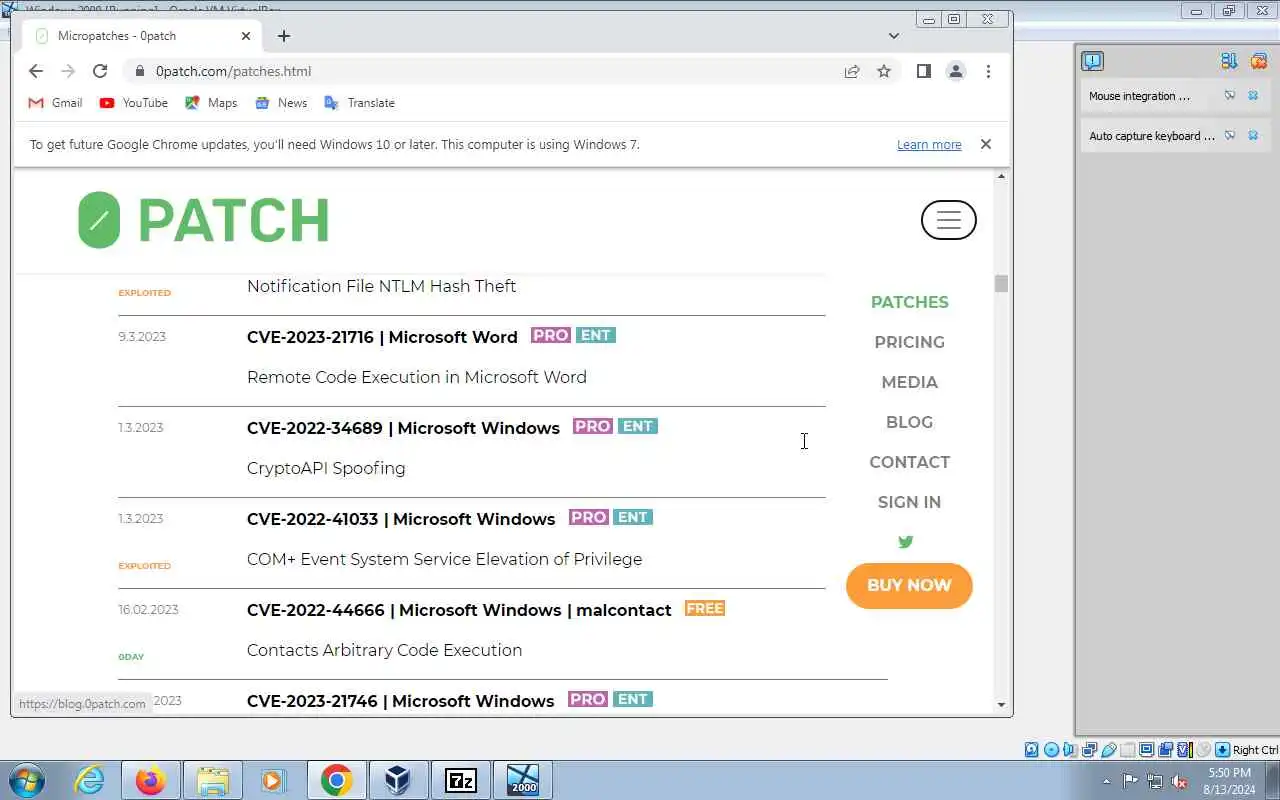Viewport: 1280px width, 800px height.
Task: Click VirtualBox hard disk status icon
Action: [1032, 750]
